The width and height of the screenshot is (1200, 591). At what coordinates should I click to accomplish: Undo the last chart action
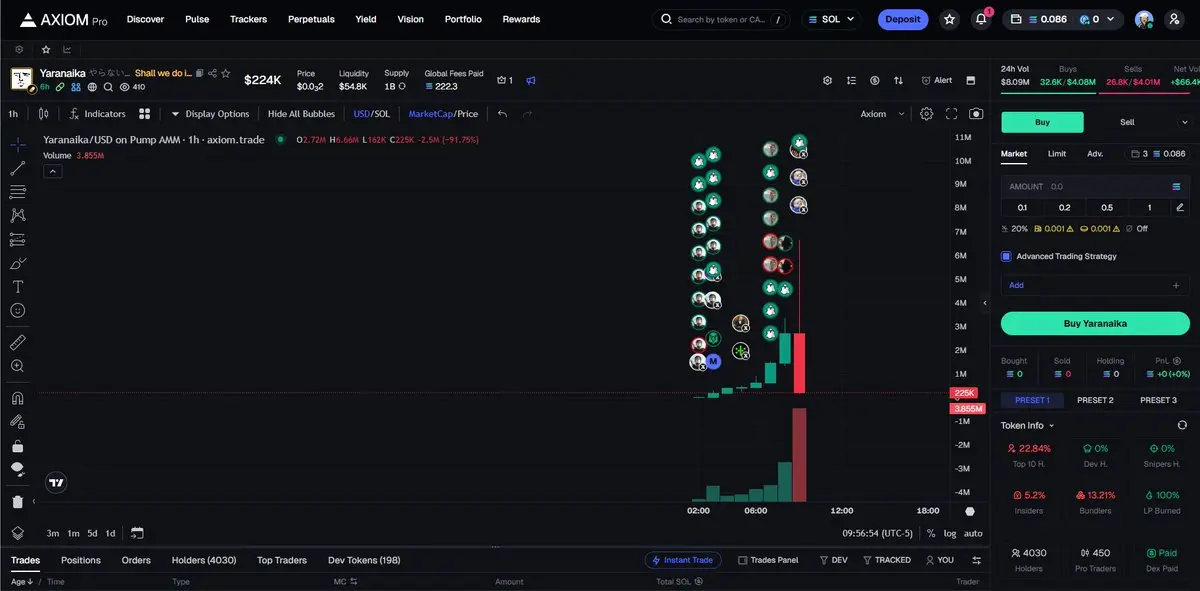pyautogui.click(x=502, y=114)
